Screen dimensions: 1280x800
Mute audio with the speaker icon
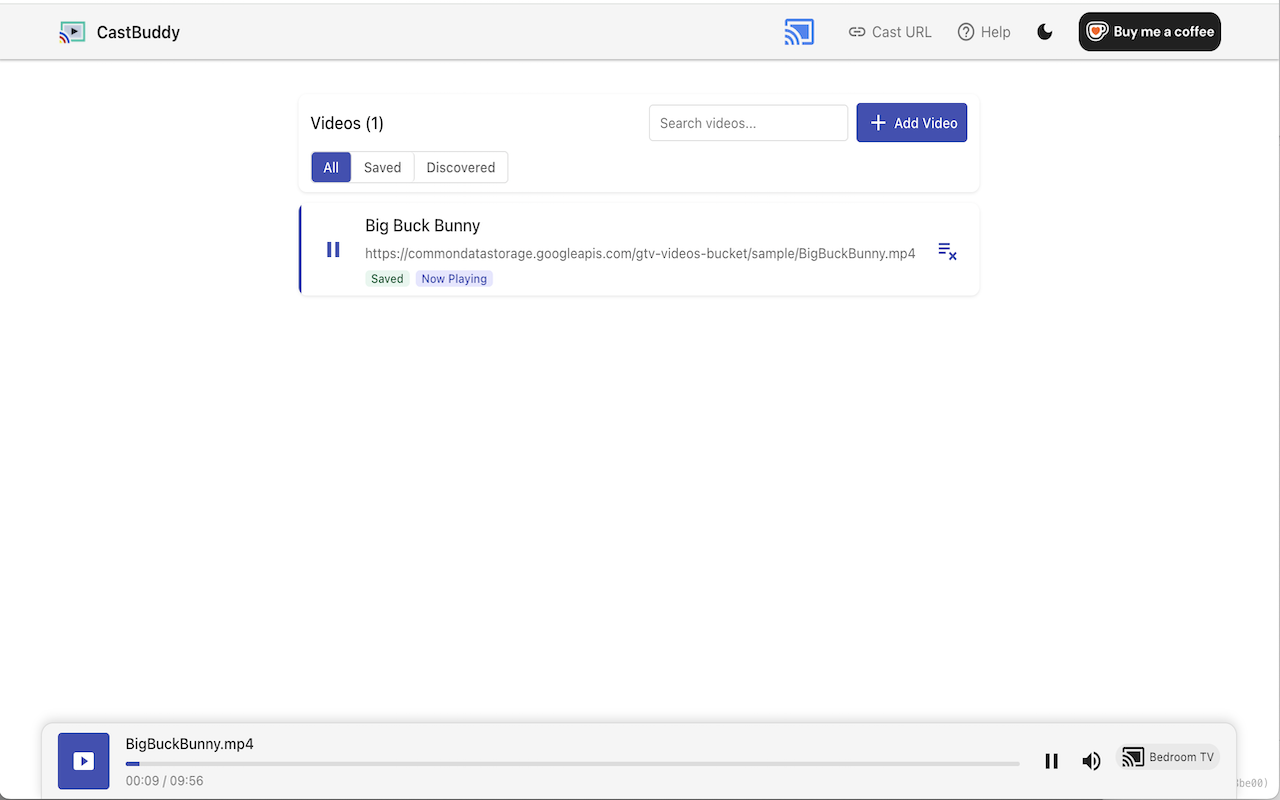[x=1091, y=761]
